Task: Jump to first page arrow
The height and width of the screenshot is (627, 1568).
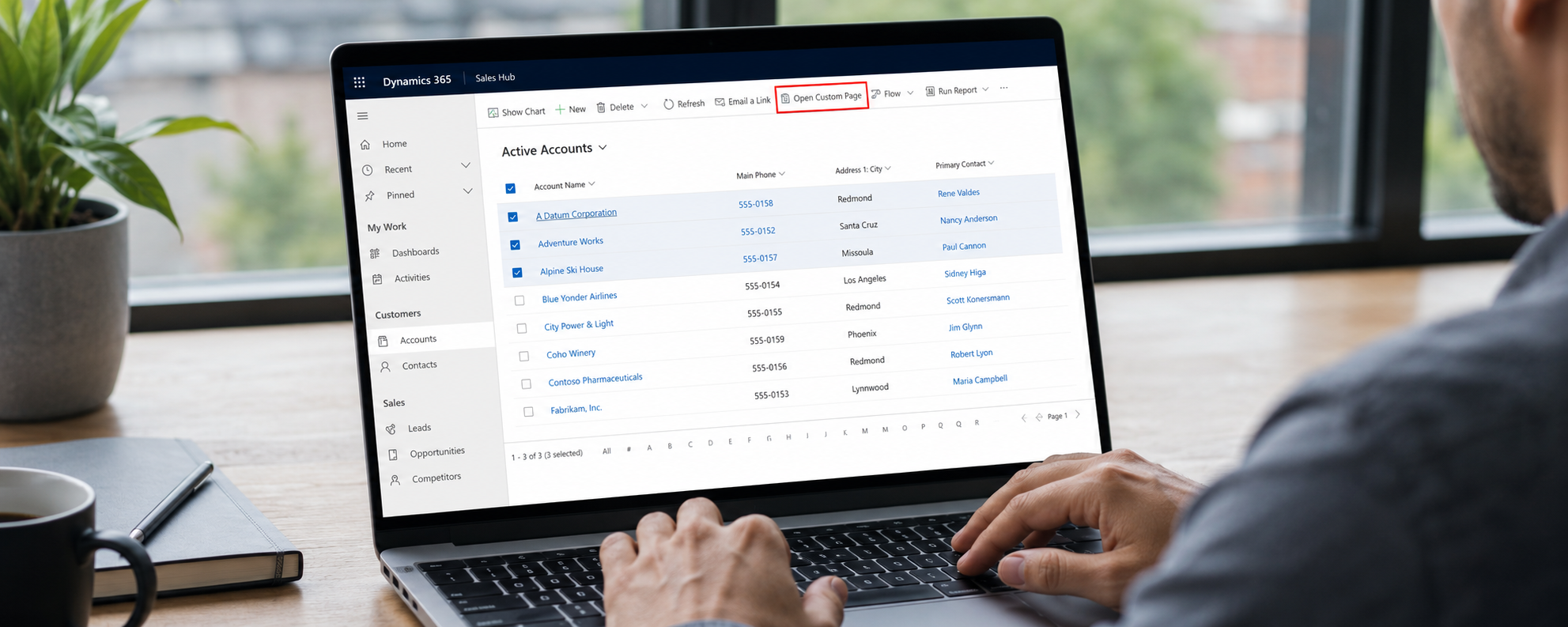Action: (1024, 417)
